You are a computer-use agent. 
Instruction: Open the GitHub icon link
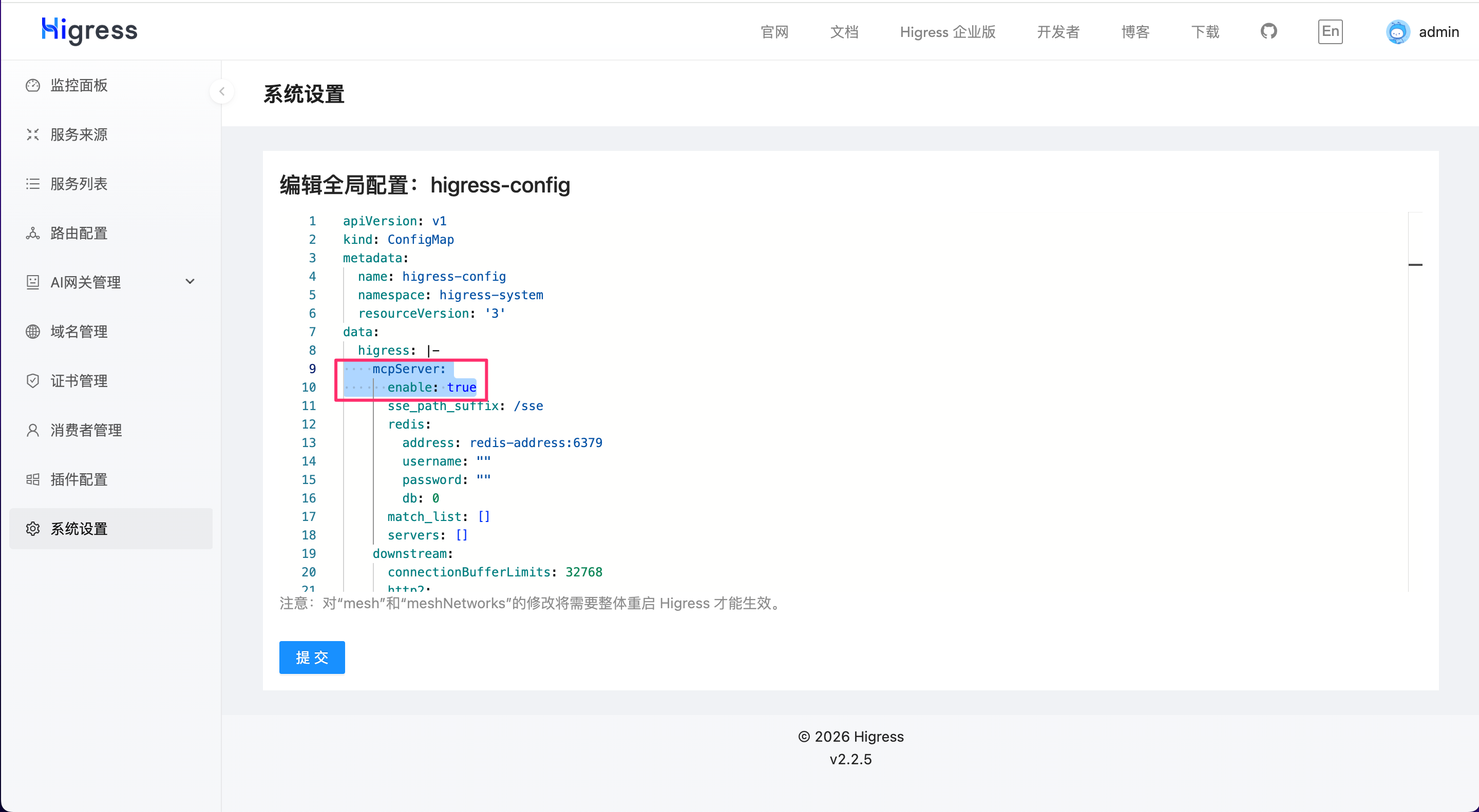coord(1268,31)
